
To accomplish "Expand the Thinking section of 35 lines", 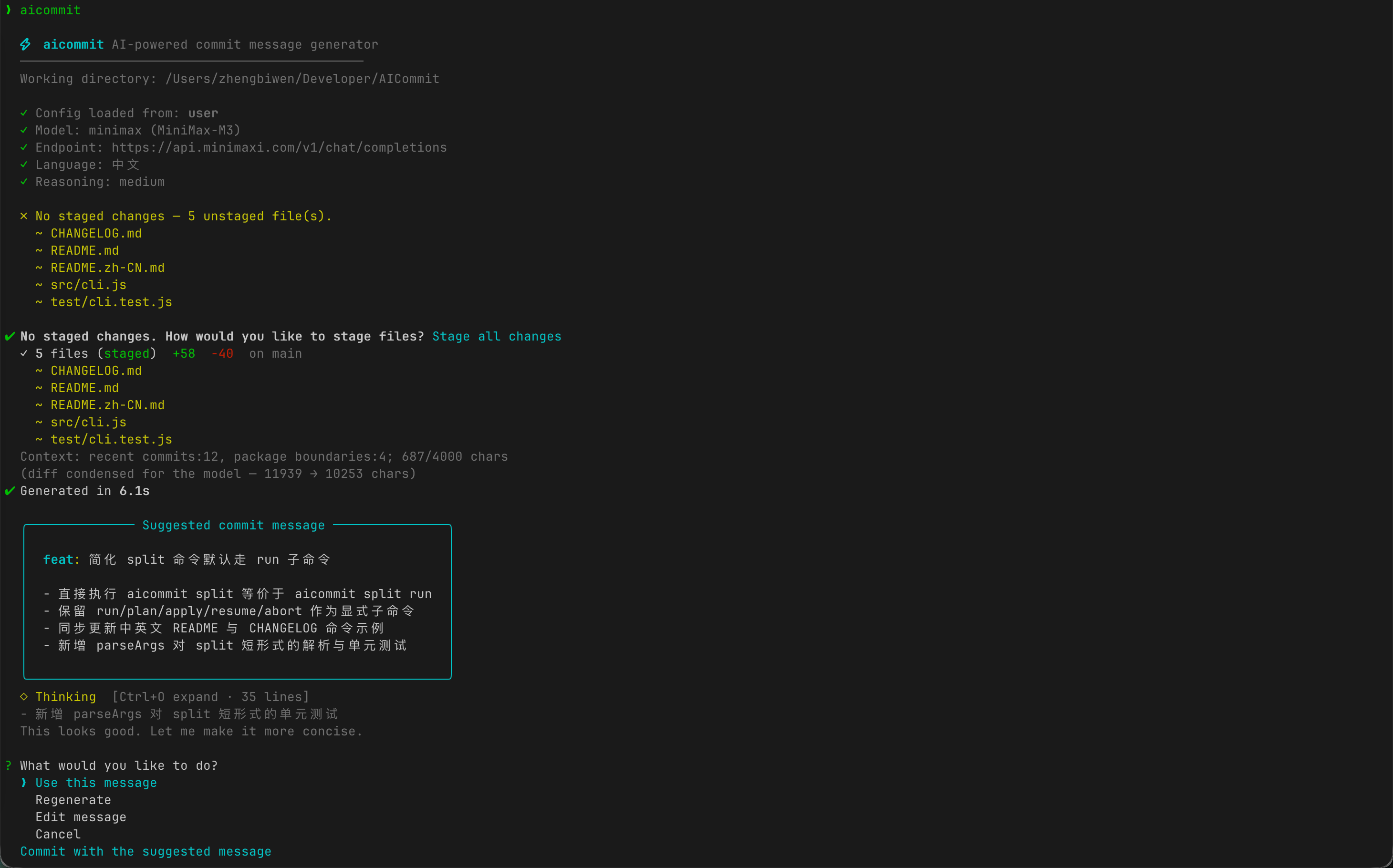I will coord(211,696).
